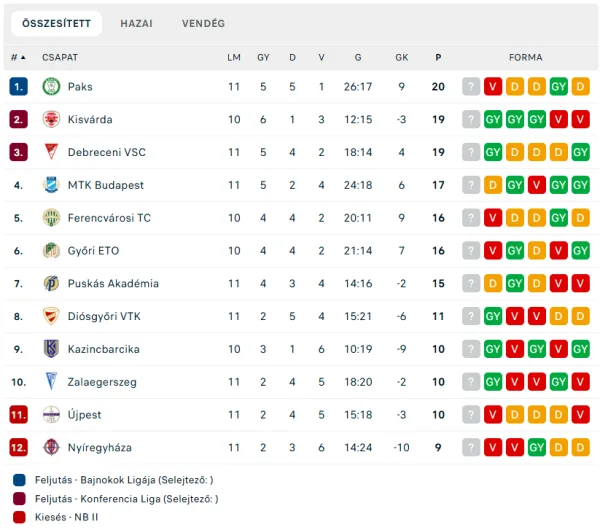Viewport: 600px width, 530px height.
Task: Click the Újpest club crest
Action: coord(51,415)
